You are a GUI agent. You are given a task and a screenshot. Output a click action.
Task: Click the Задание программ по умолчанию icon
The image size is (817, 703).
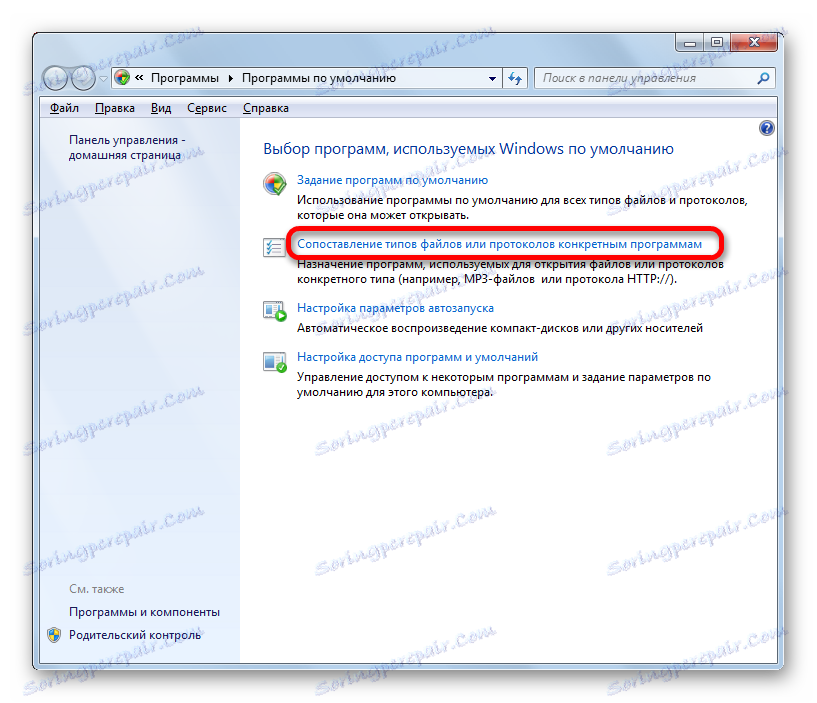[275, 184]
